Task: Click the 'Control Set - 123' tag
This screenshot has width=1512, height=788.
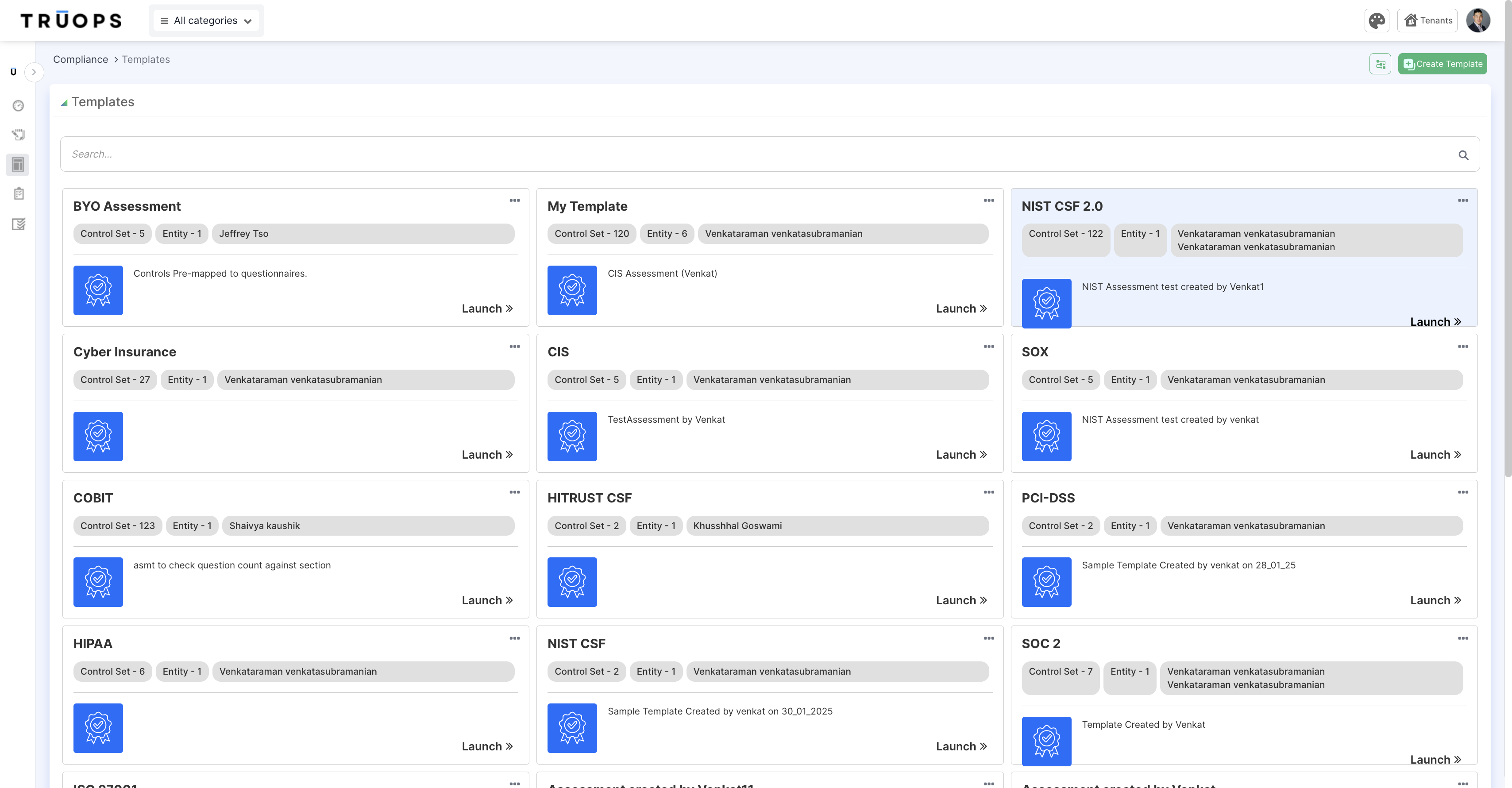Action: [117, 525]
